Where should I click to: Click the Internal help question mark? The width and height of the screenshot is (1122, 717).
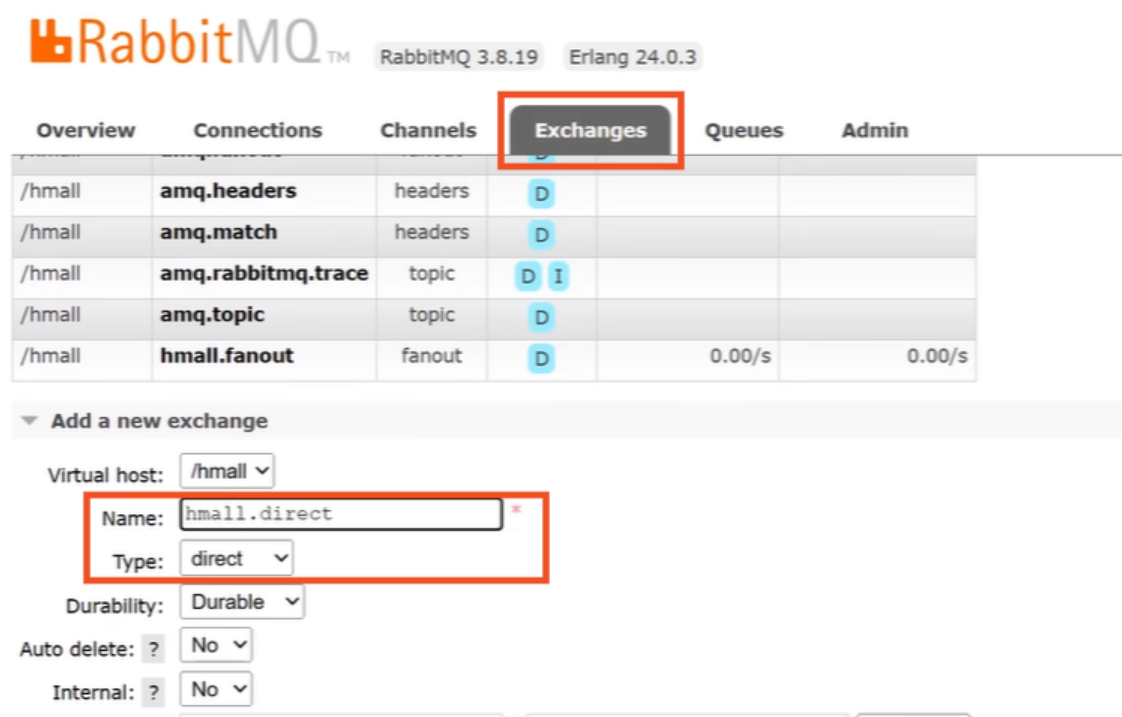pos(153,693)
